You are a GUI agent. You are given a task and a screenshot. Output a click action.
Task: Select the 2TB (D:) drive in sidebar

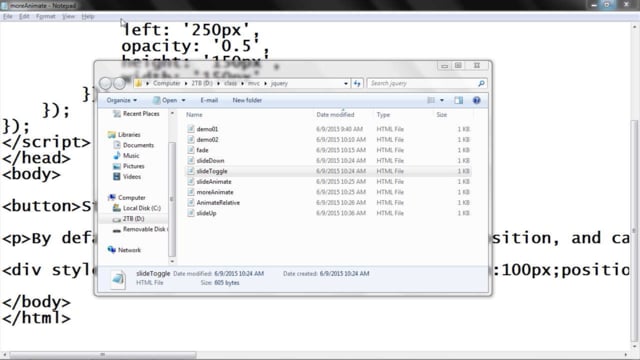coord(129,219)
